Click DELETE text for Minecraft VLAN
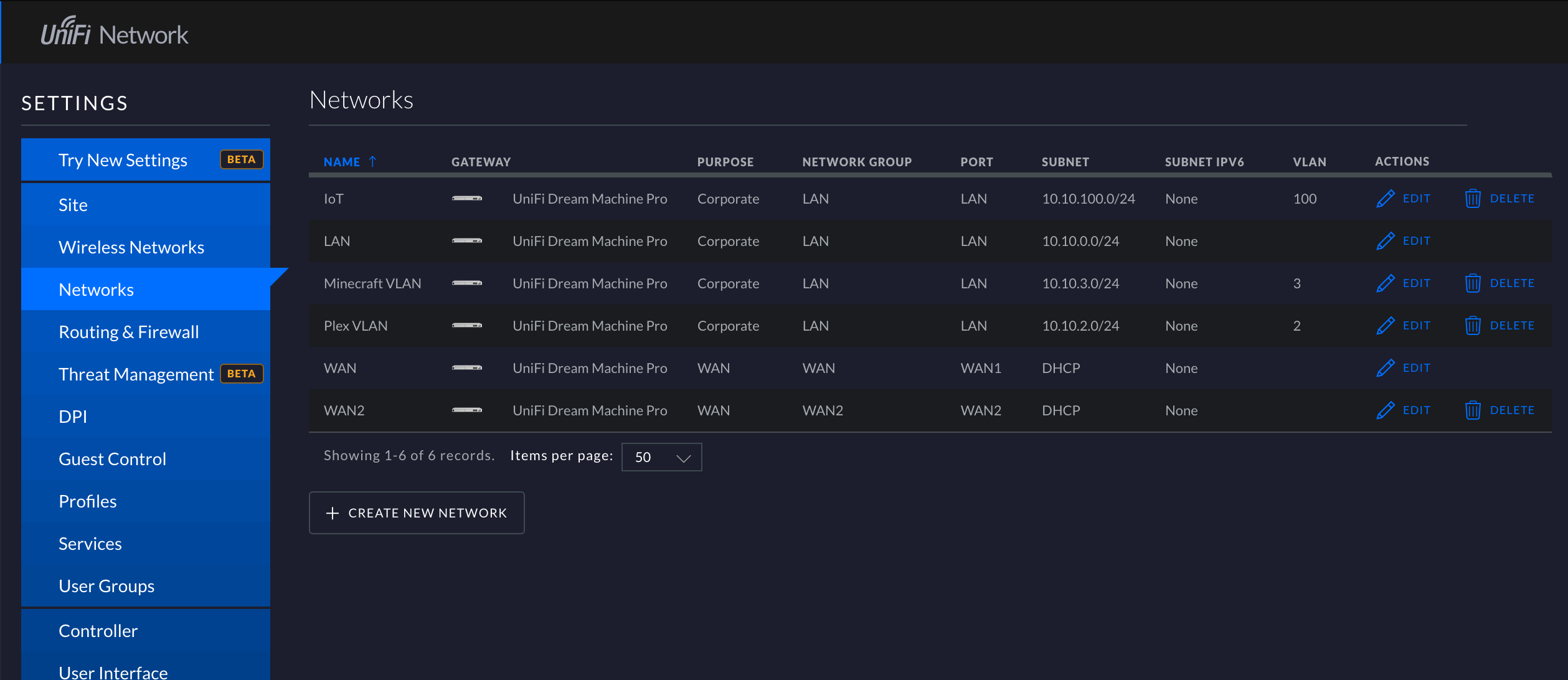1568x680 pixels. click(1512, 283)
